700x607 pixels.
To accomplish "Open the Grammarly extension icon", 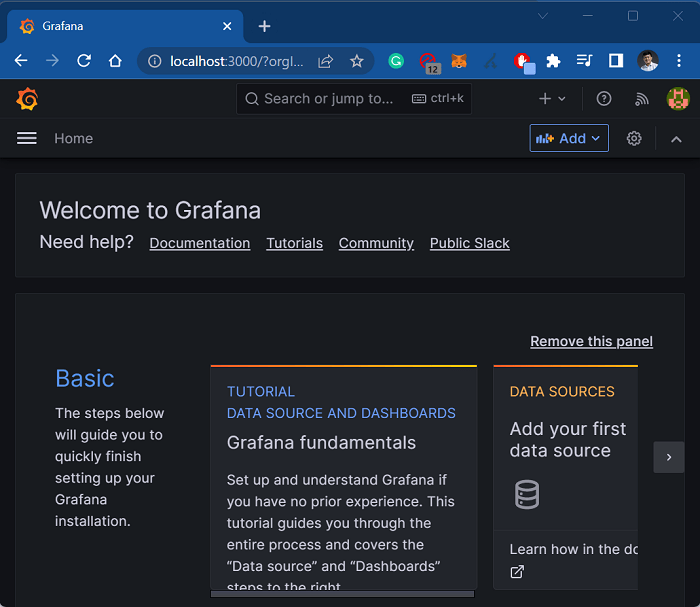I will point(396,61).
